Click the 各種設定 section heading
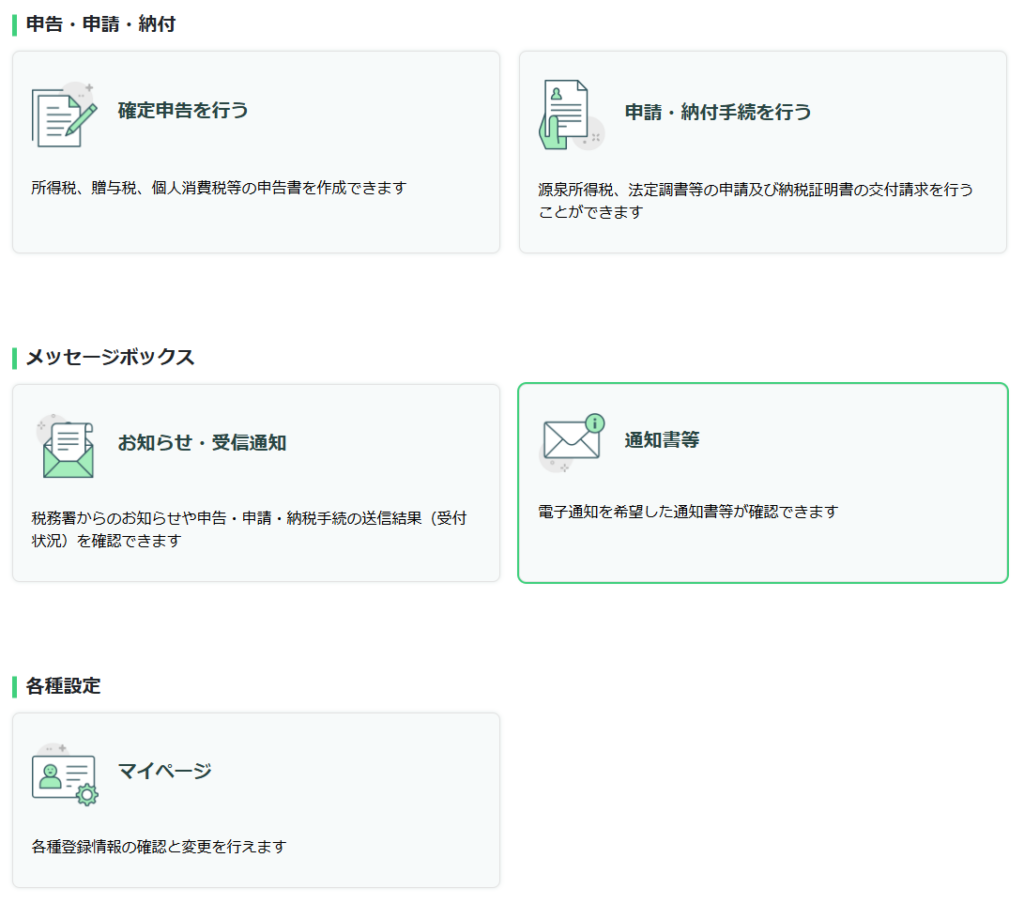 [63, 686]
